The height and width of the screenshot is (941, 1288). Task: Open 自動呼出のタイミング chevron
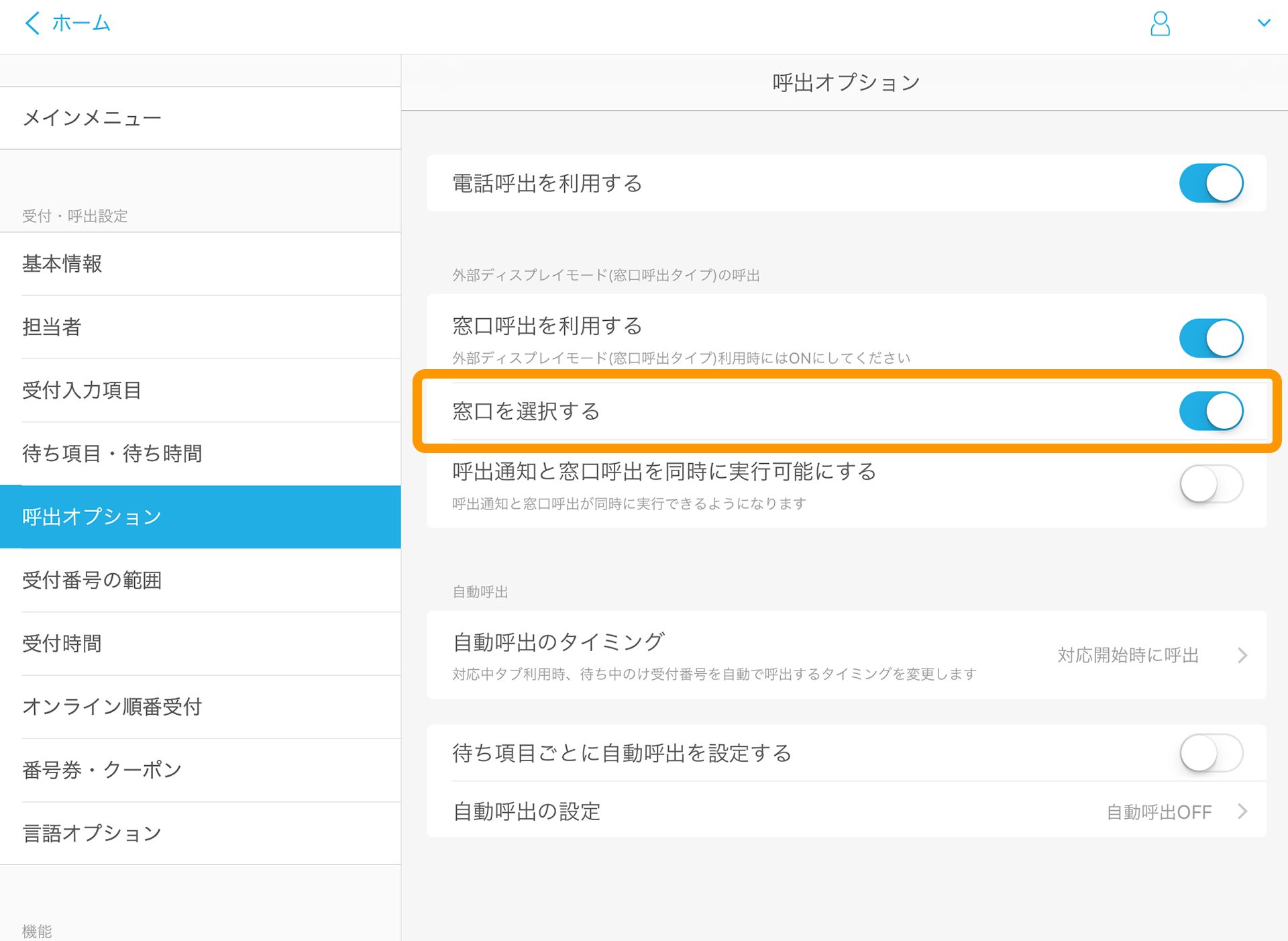pos(1242,656)
